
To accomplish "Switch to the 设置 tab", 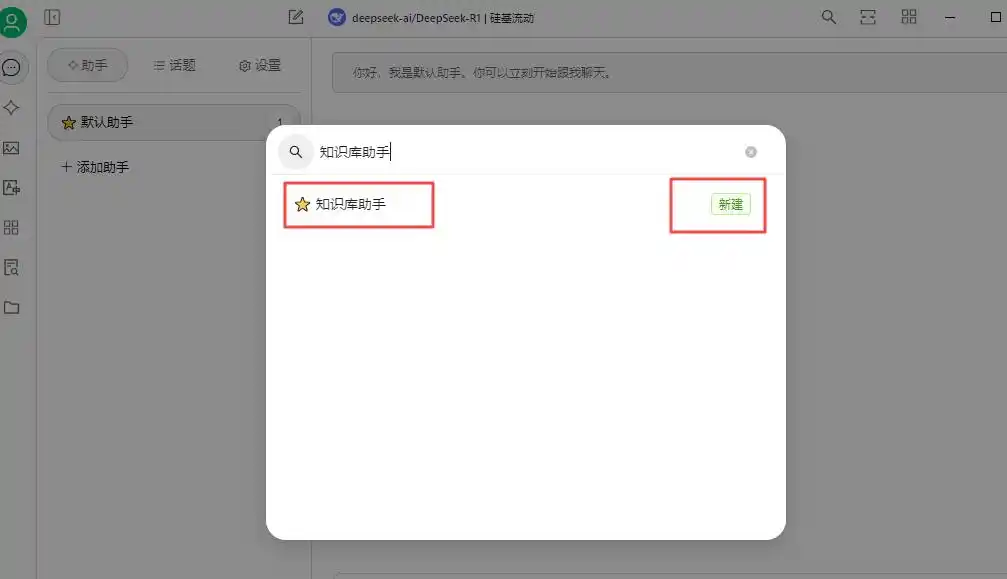I will 260,65.
